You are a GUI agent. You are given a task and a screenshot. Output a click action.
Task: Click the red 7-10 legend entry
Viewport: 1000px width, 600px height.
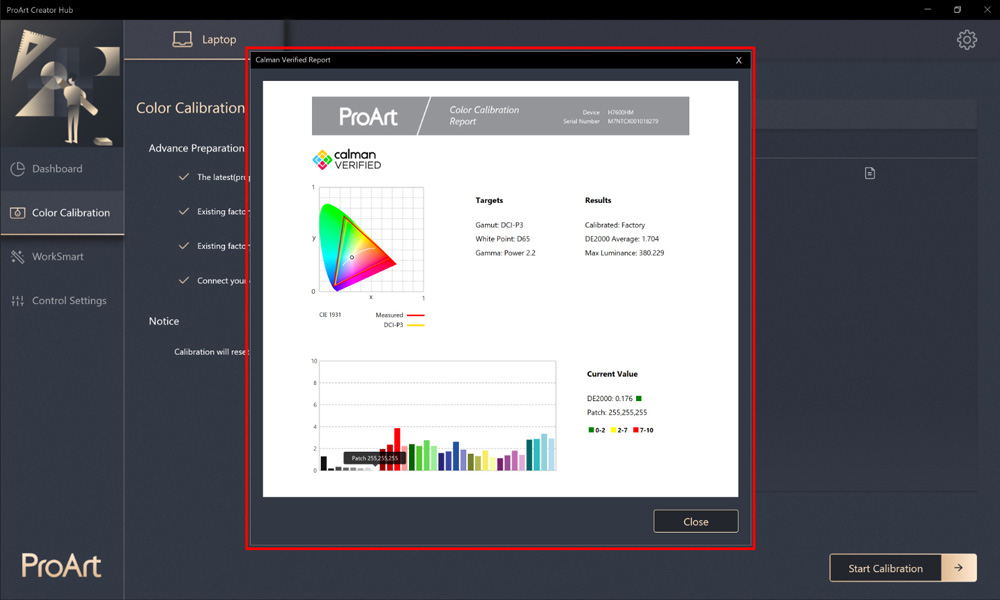[643, 430]
